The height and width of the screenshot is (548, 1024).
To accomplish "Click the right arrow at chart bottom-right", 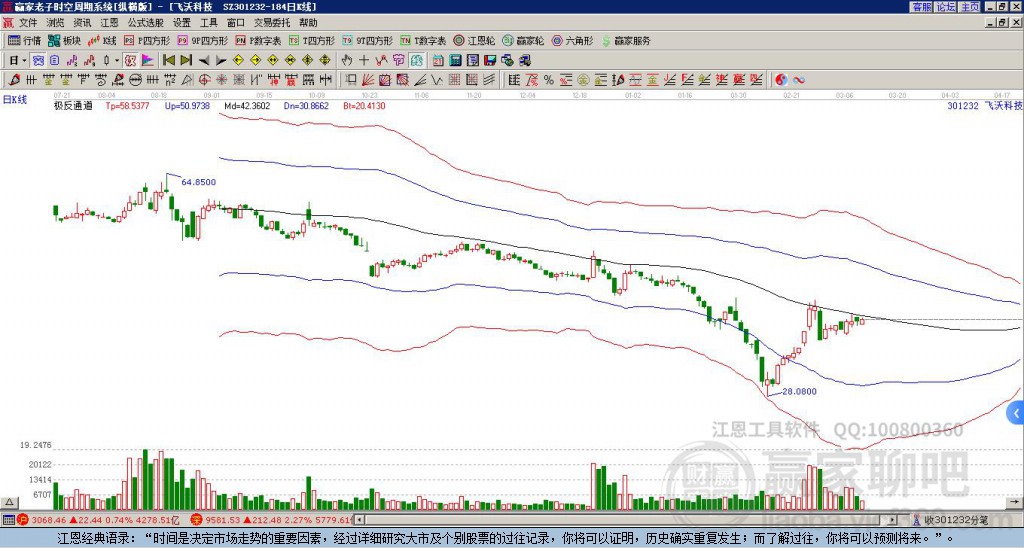I will (x=1014, y=502).
